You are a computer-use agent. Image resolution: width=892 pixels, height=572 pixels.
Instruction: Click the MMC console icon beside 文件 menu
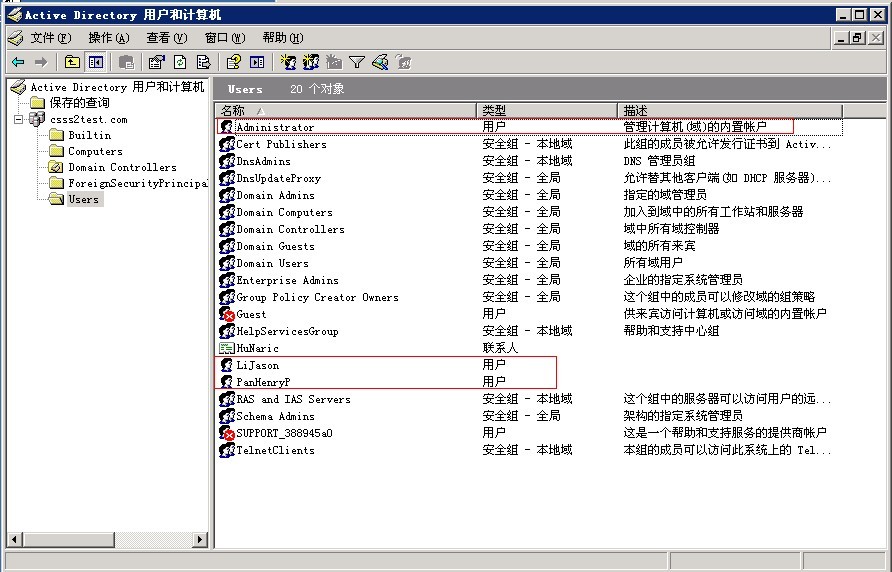pos(15,38)
